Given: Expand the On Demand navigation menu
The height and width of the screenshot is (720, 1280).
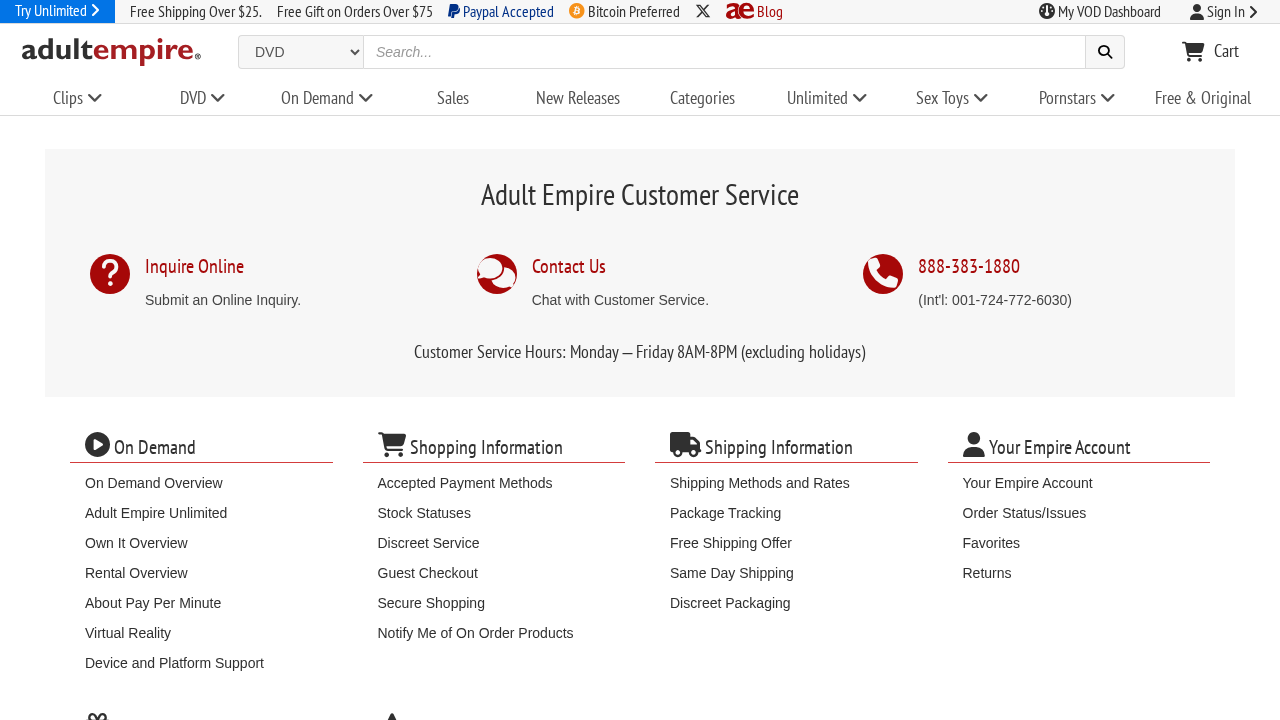Looking at the screenshot, I should pos(327,98).
